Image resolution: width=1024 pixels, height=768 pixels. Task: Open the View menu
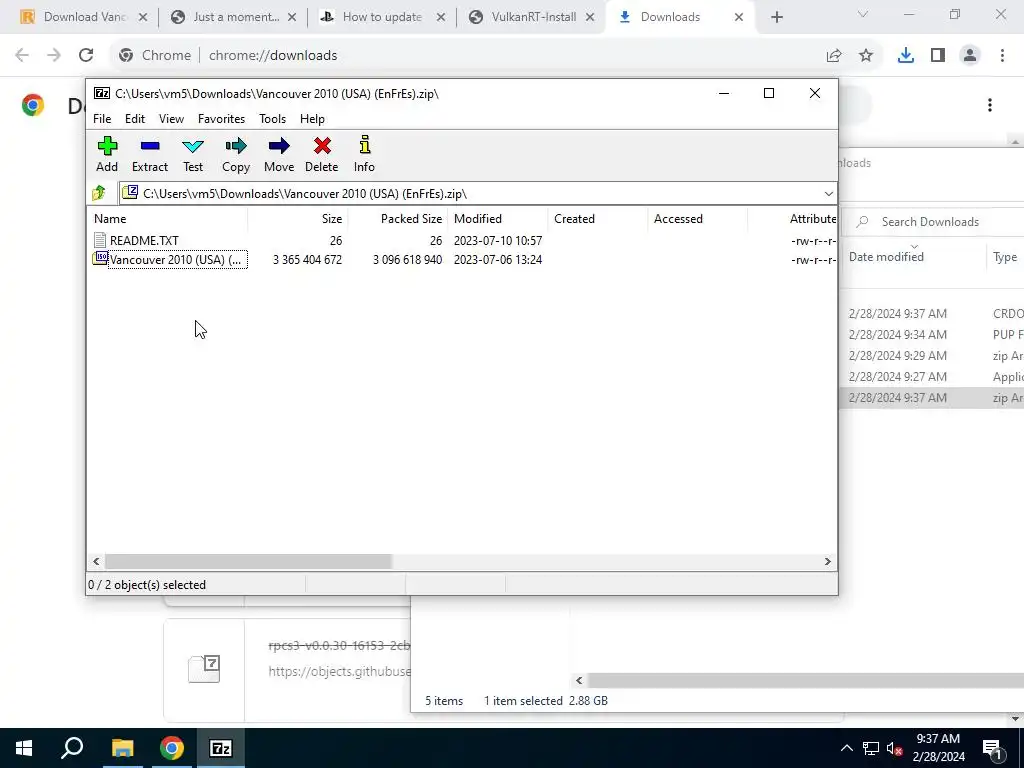(x=171, y=119)
